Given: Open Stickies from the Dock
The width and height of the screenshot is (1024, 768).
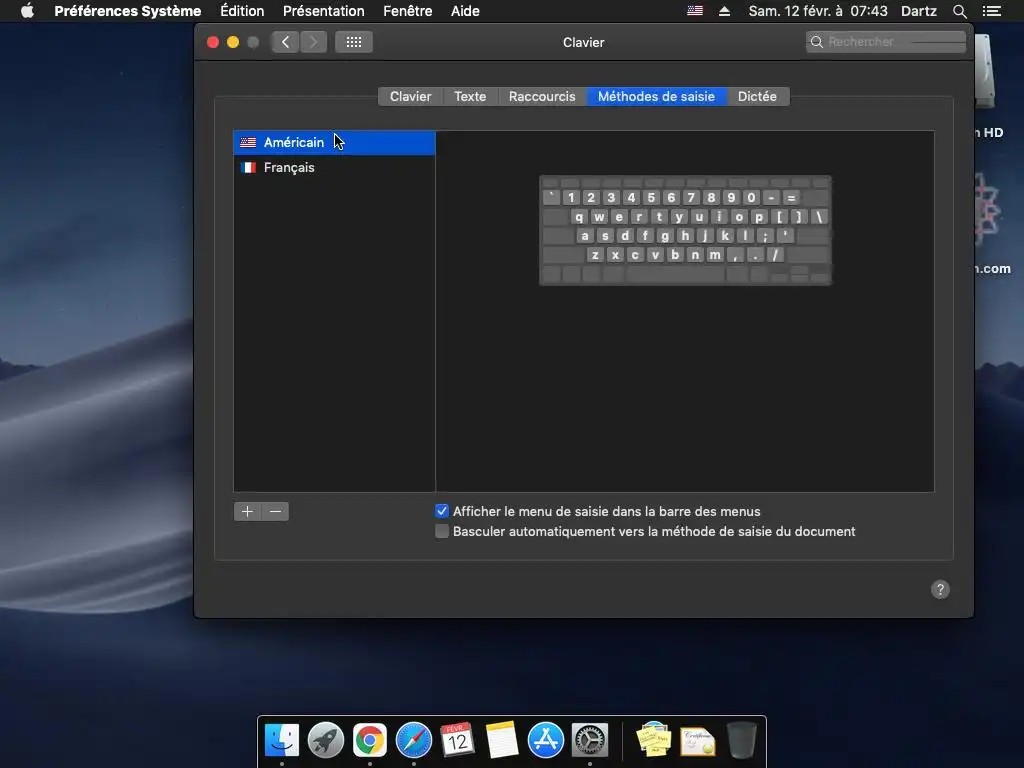Looking at the screenshot, I should tap(654, 740).
